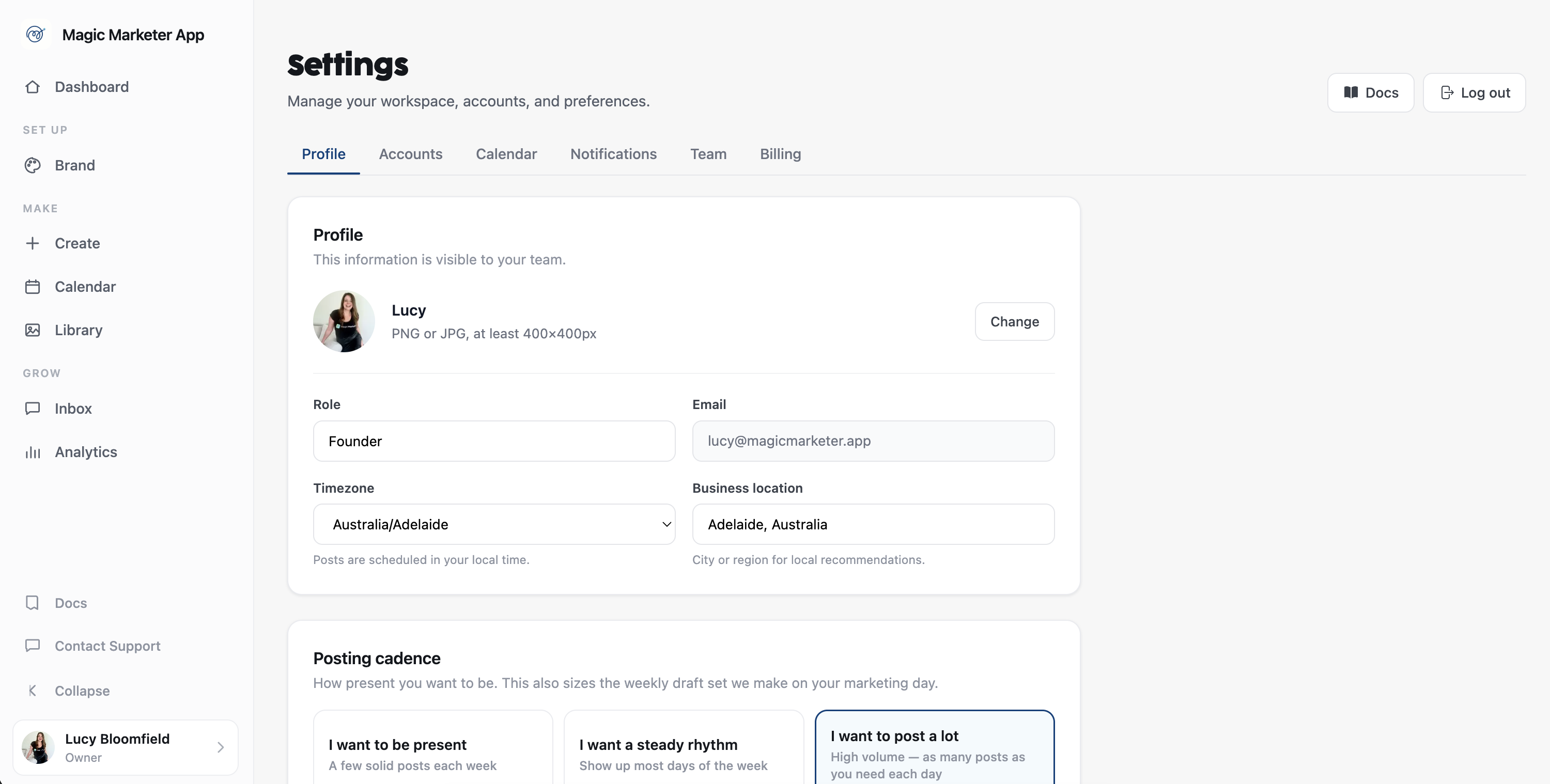The width and height of the screenshot is (1550, 784).
Task: Open the Timezone dropdown
Action: 494,524
